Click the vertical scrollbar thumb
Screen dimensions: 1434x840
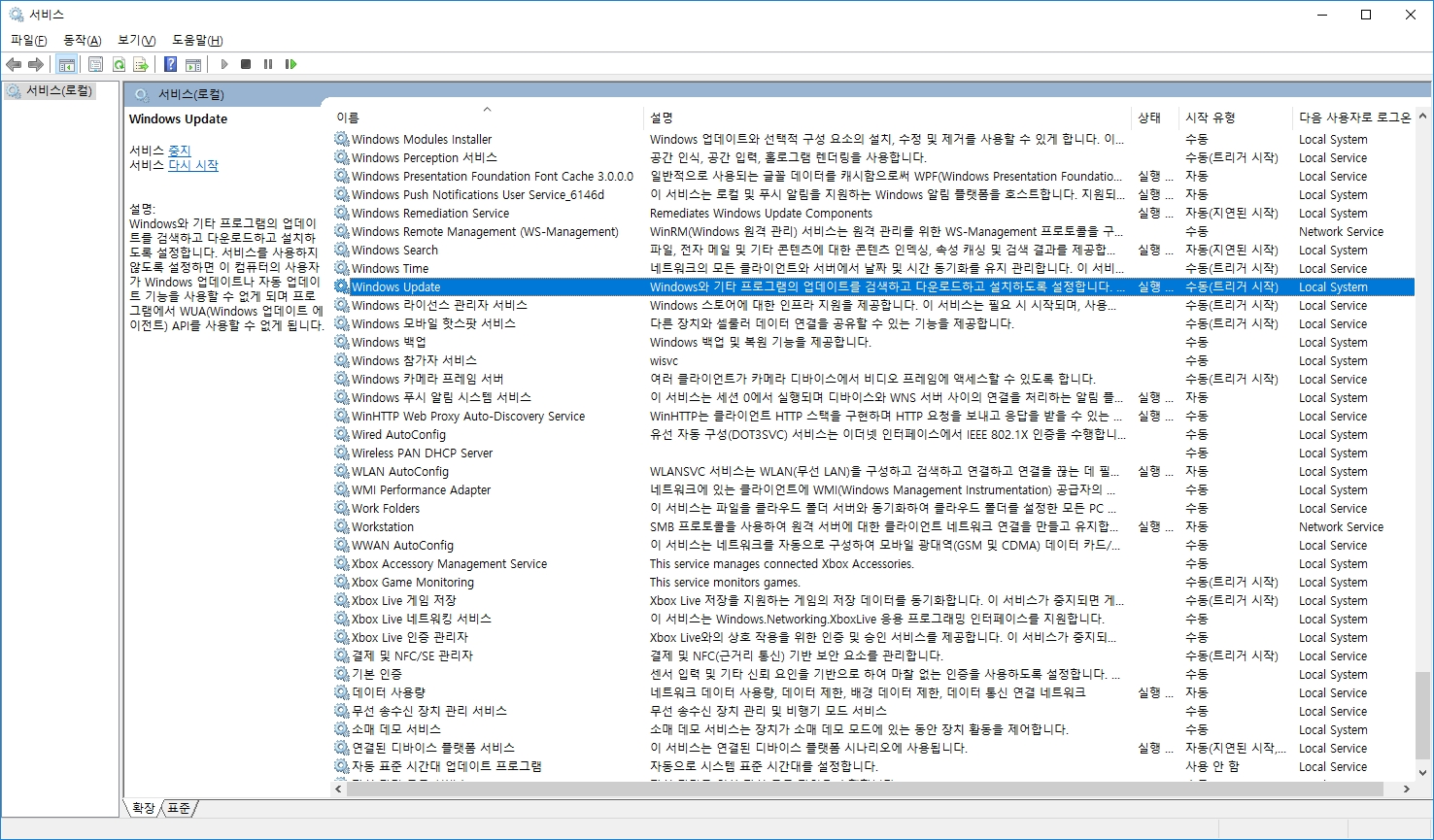(1423, 714)
